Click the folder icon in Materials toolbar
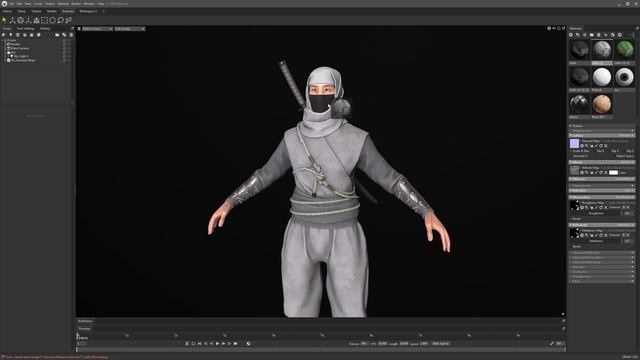The height and width of the screenshot is (360, 640). [591, 35]
